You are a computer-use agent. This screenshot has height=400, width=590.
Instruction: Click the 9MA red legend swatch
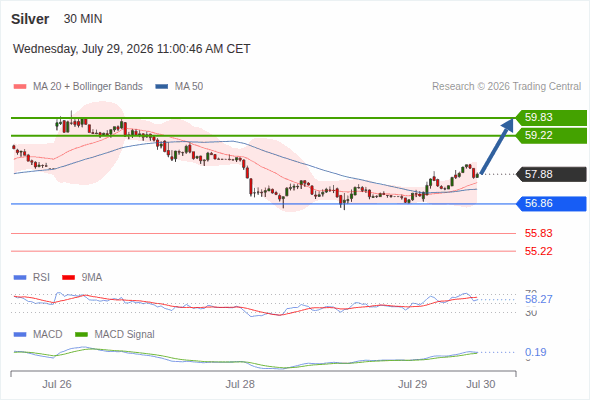point(68,278)
